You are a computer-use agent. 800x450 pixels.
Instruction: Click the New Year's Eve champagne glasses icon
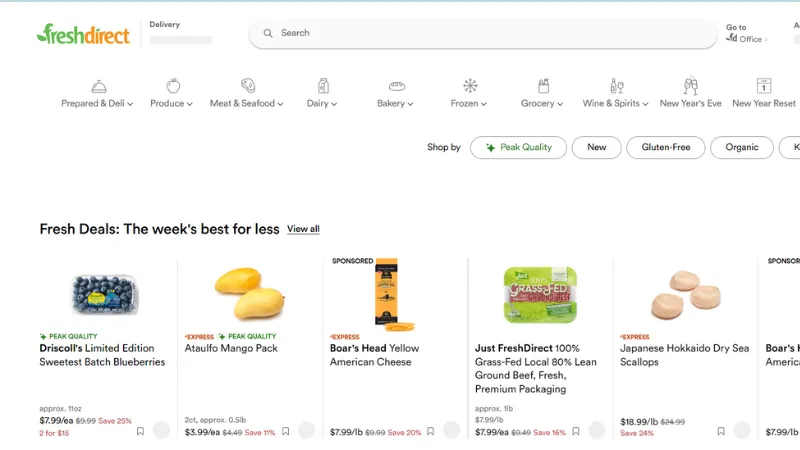click(690, 86)
